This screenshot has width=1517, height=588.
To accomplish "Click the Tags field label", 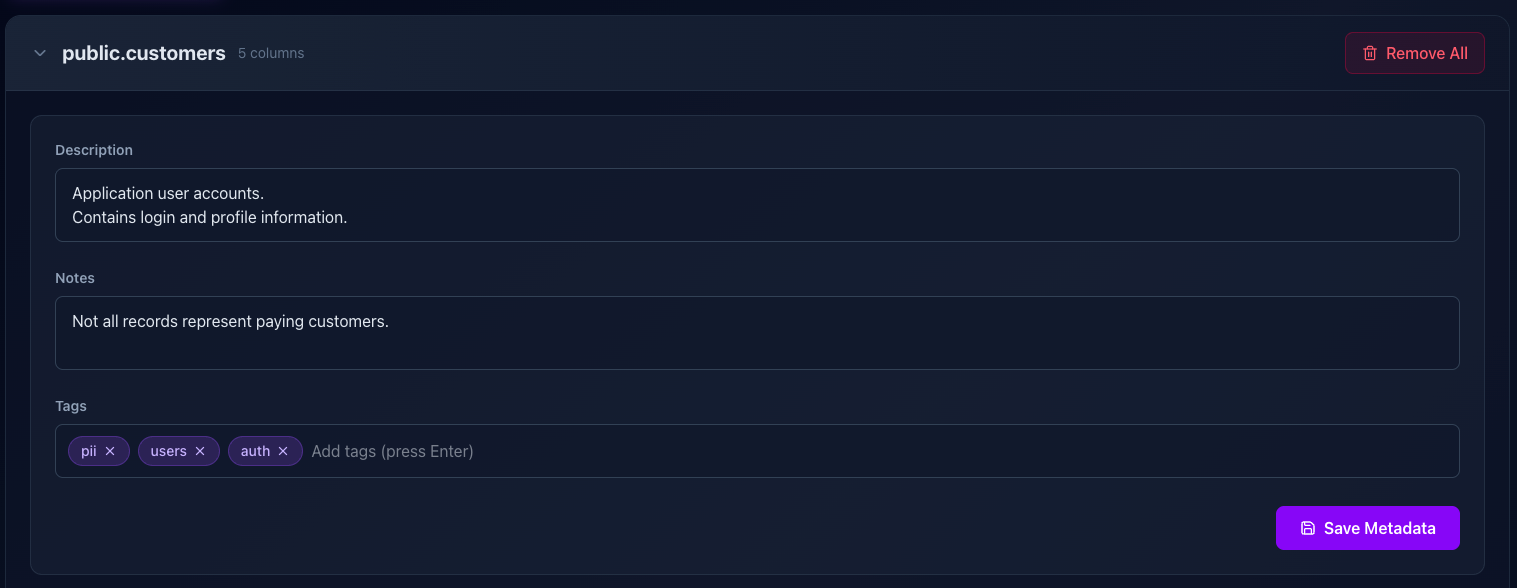I will pyautogui.click(x=70, y=406).
